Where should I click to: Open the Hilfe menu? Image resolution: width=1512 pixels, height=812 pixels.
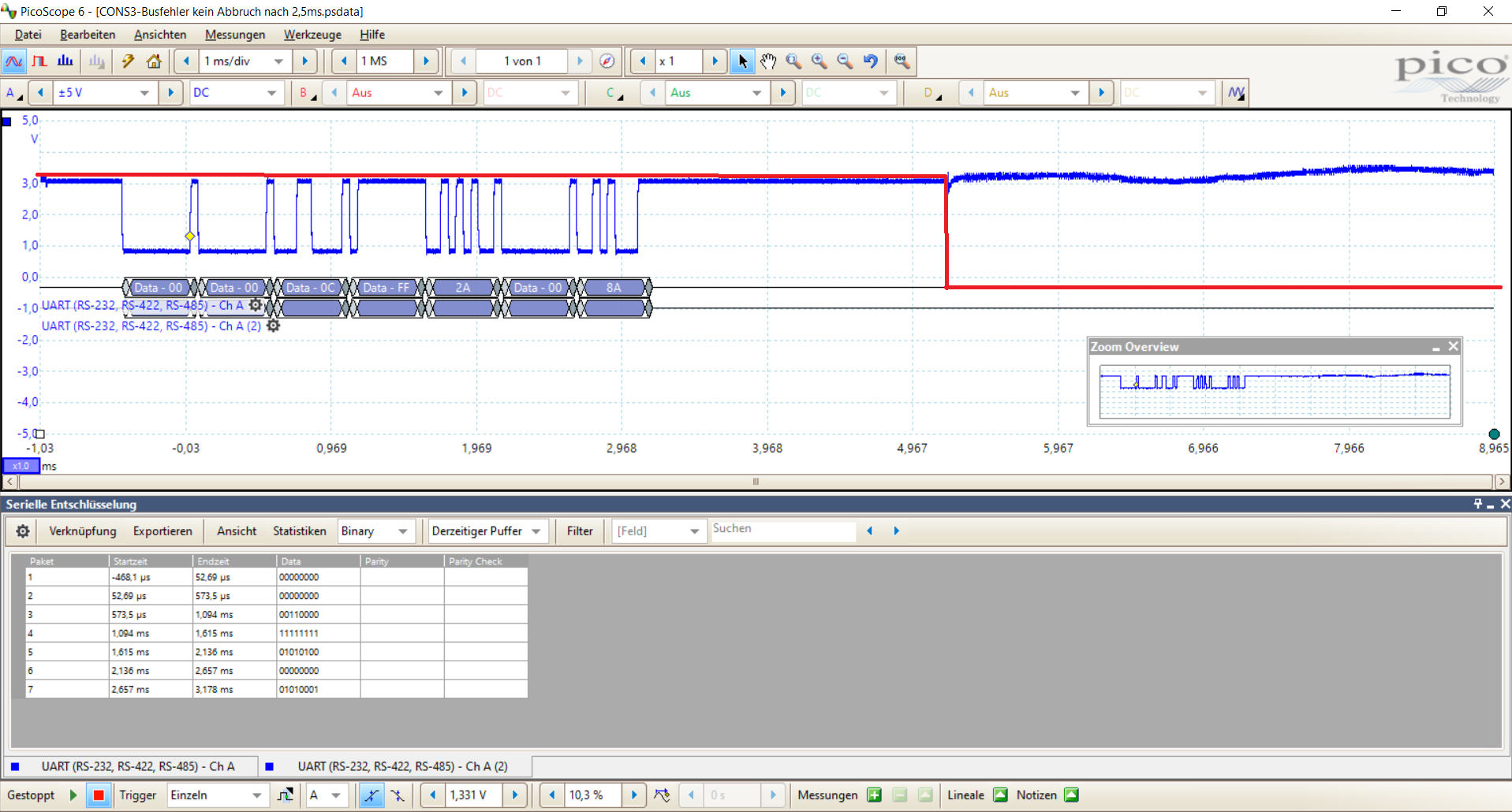(x=372, y=35)
